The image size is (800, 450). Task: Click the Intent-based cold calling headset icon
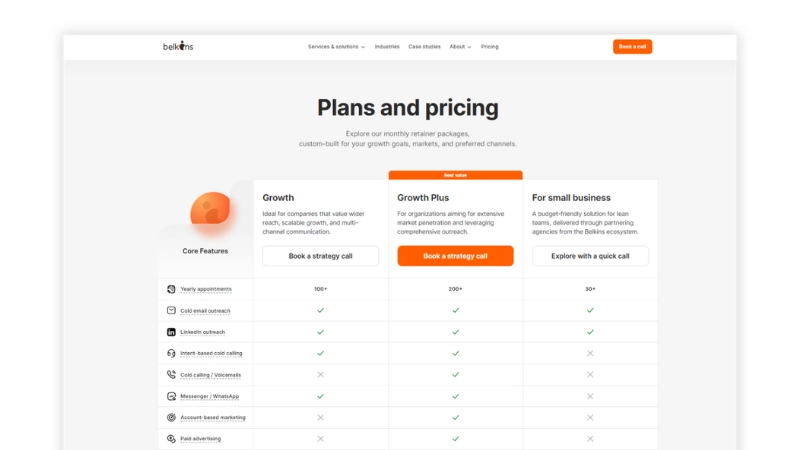coord(171,353)
